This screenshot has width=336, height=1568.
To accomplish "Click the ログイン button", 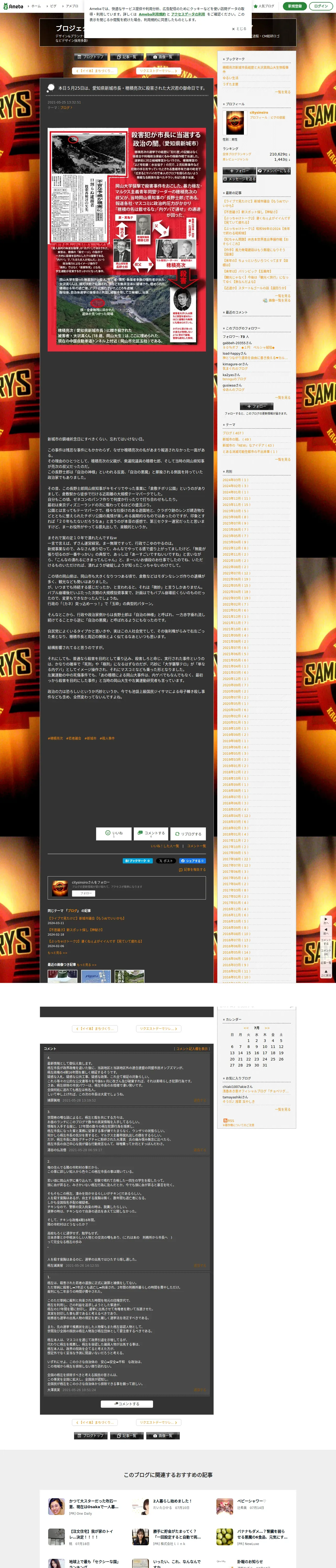I will point(321,6).
